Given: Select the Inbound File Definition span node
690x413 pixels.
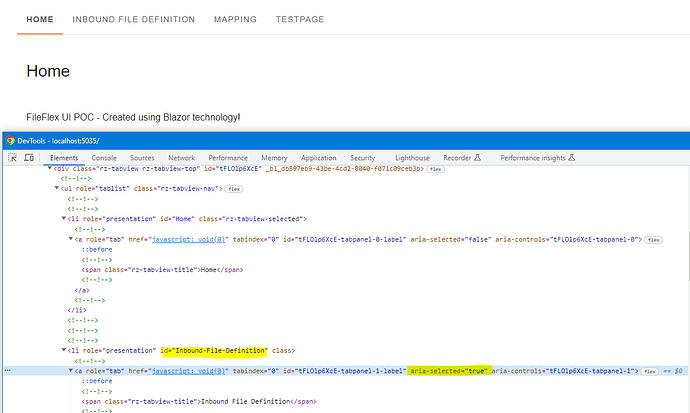Looking at the screenshot, I should [199, 401].
